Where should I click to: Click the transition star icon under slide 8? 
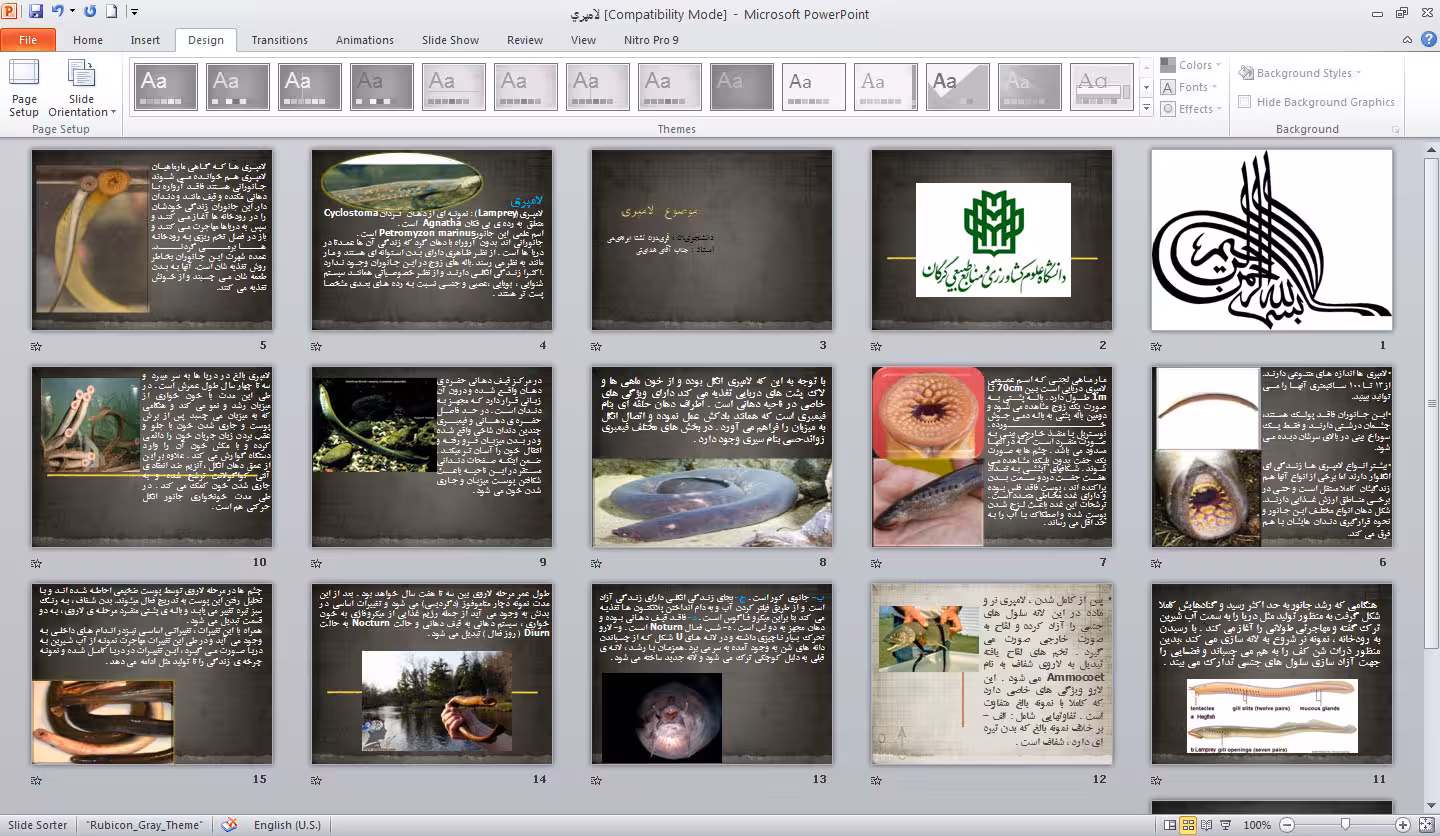[x=597, y=563]
